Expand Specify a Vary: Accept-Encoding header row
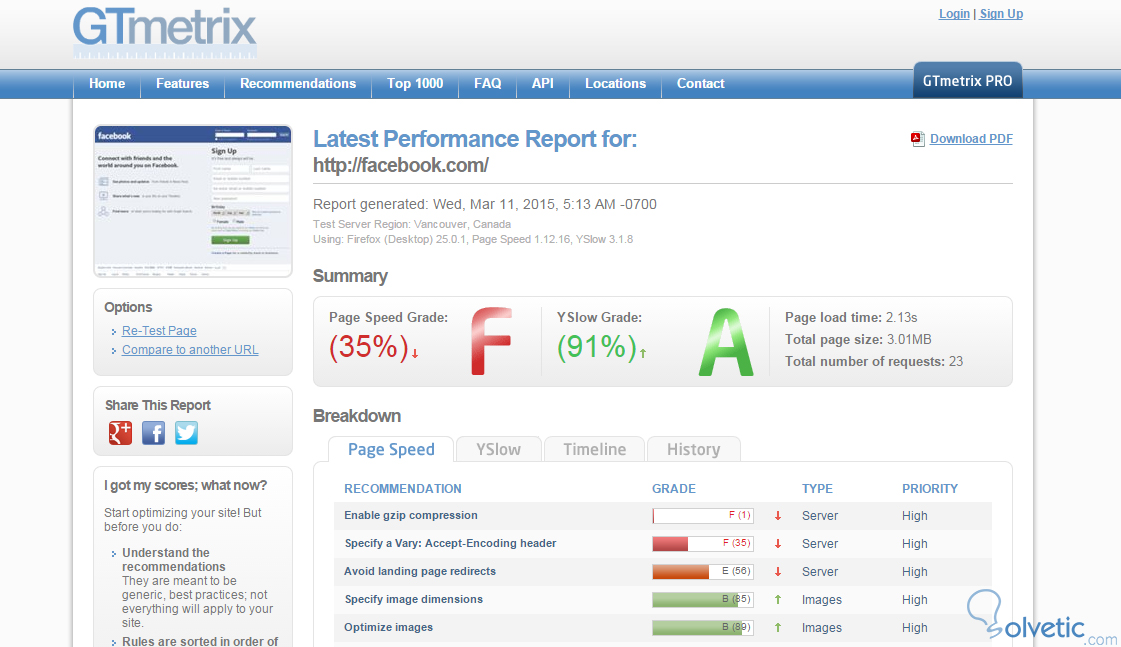 point(450,543)
